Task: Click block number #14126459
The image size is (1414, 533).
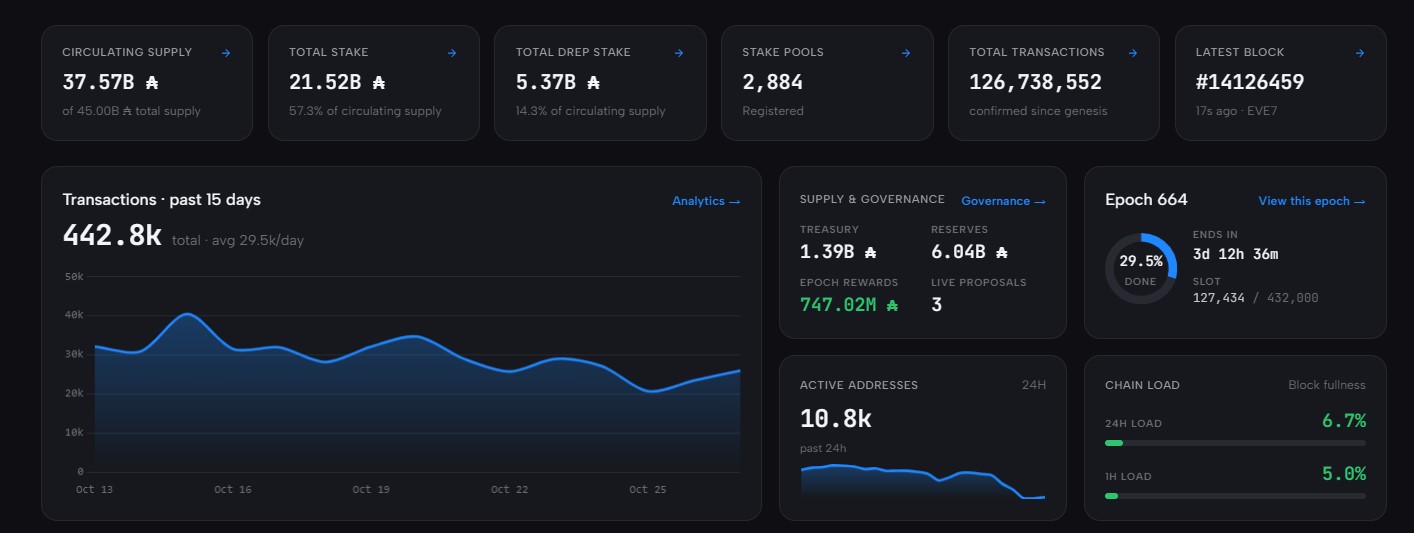Action: tap(1250, 82)
